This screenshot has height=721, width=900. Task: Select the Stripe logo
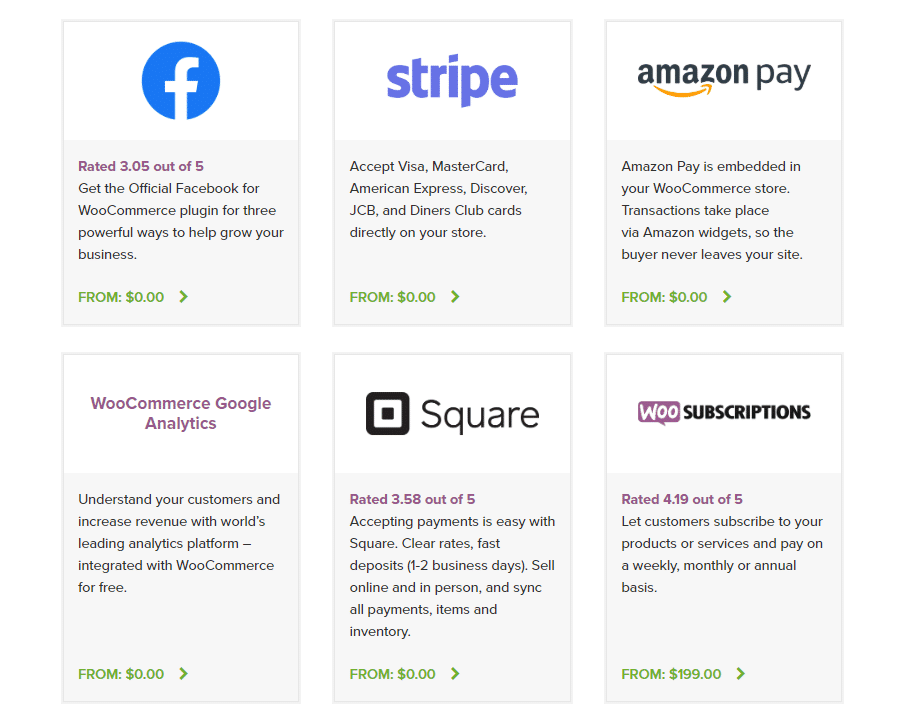click(x=452, y=79)
